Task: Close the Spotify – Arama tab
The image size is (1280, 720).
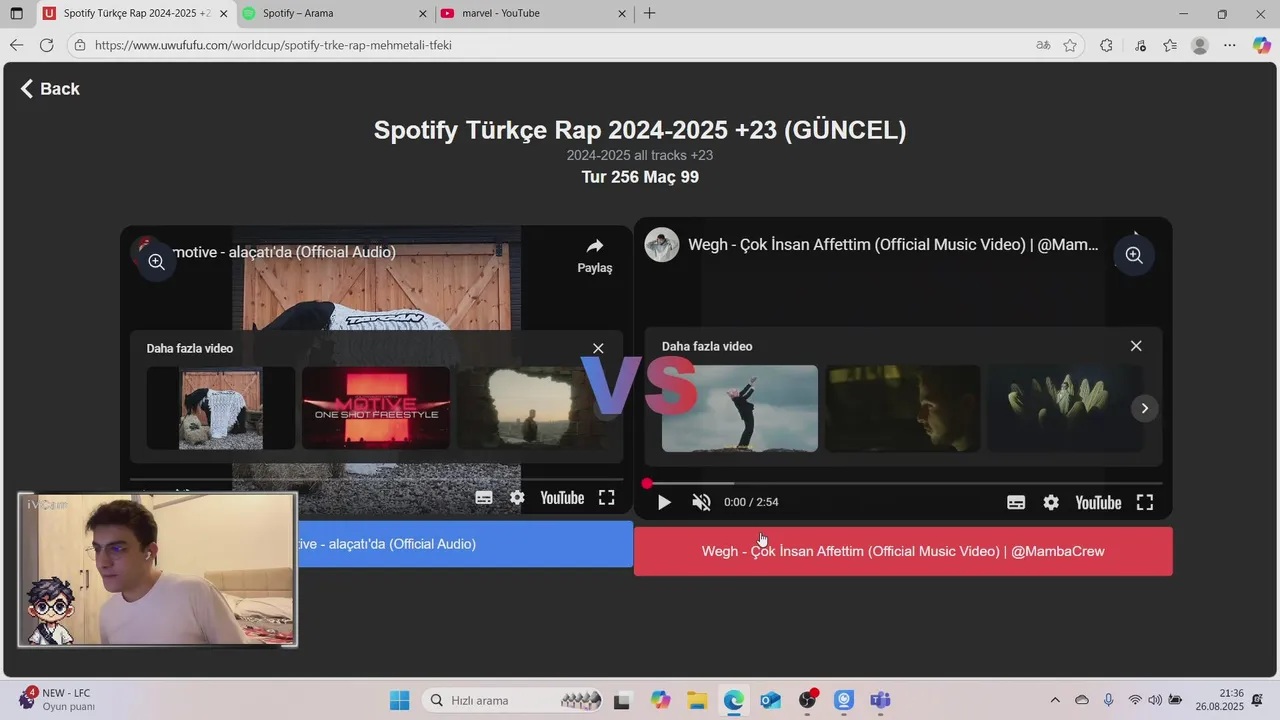Action: pos(422,14)
